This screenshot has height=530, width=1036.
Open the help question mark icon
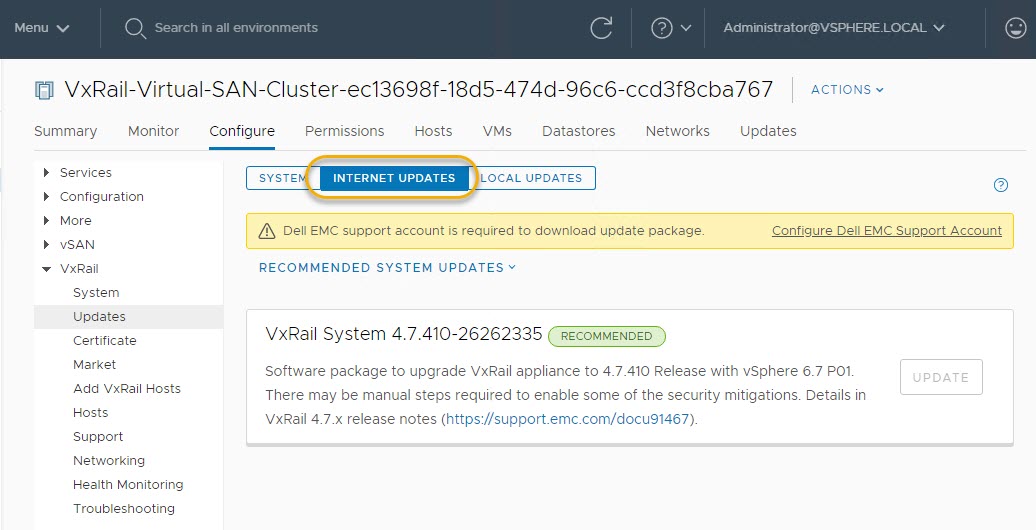click(x=662, y=28)
